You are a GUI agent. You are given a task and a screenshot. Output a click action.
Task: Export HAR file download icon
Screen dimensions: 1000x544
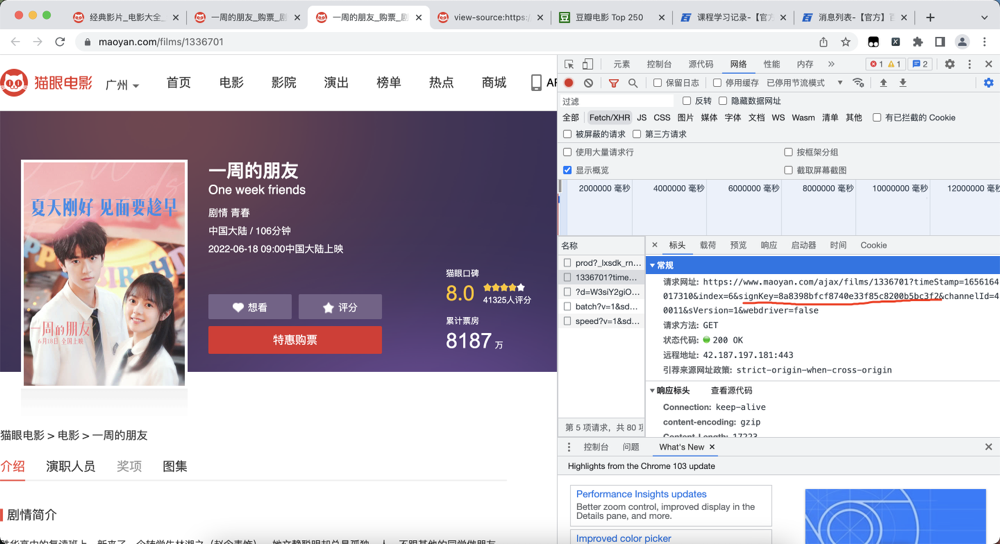(903, 83)
